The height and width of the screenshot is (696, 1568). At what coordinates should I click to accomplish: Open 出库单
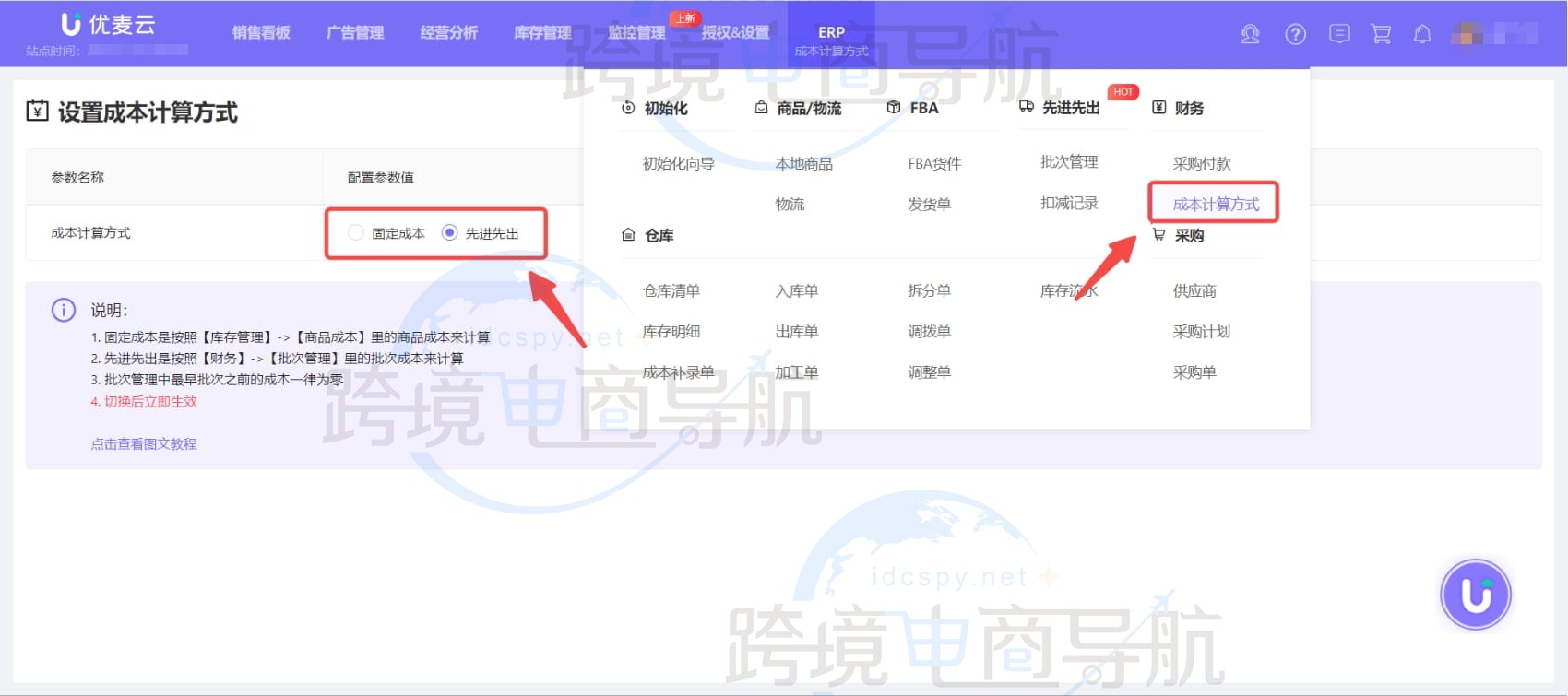797,332
